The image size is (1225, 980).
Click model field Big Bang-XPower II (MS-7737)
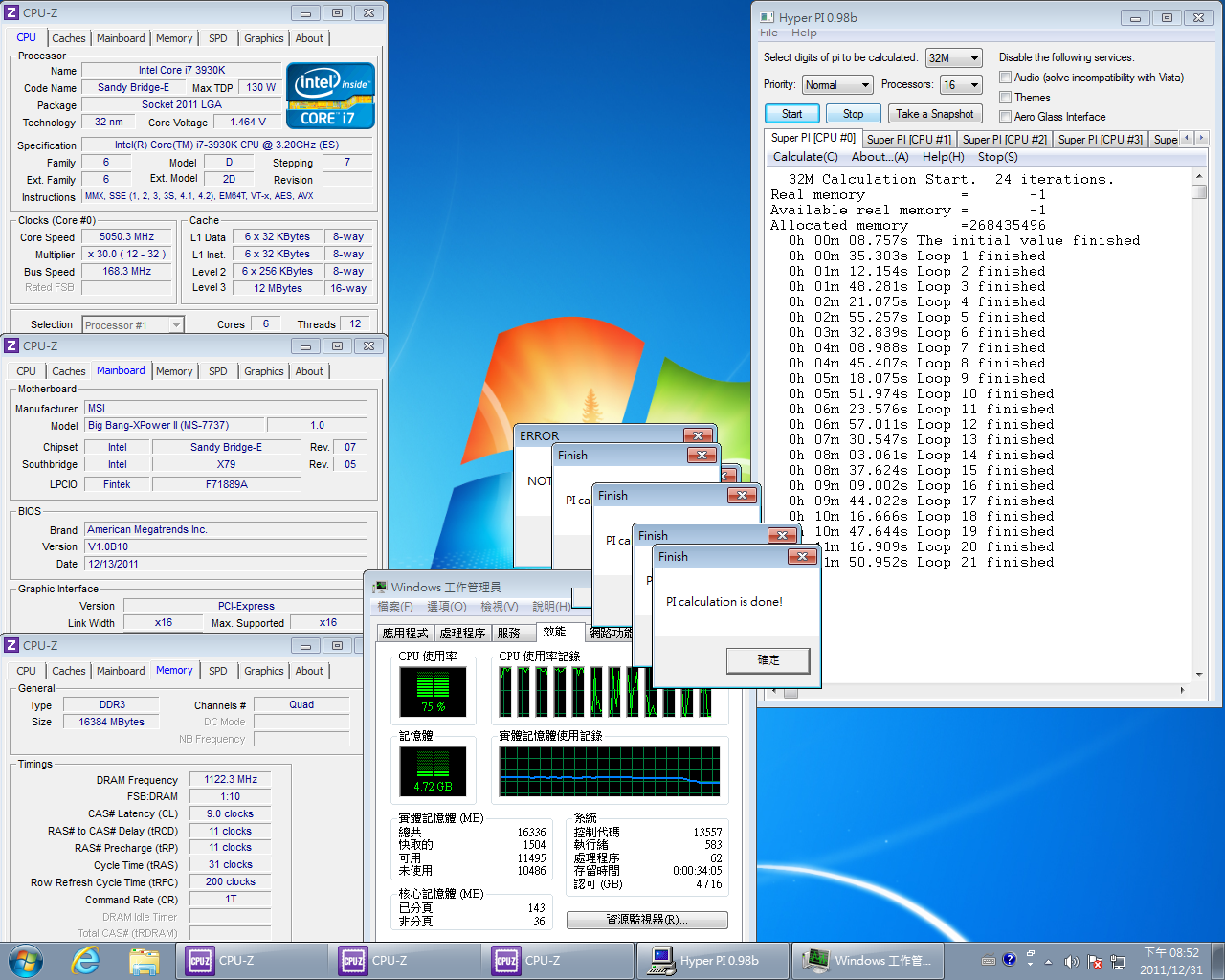172,425
